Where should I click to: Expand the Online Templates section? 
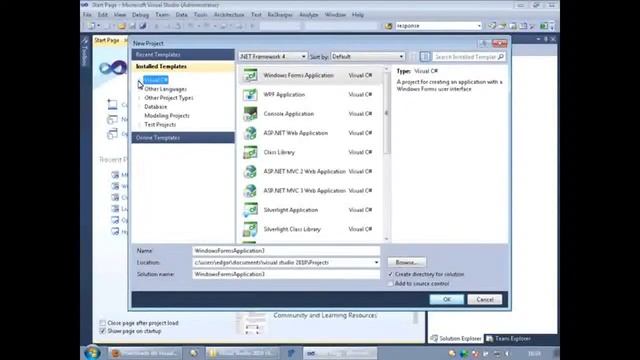click(183, 138)
